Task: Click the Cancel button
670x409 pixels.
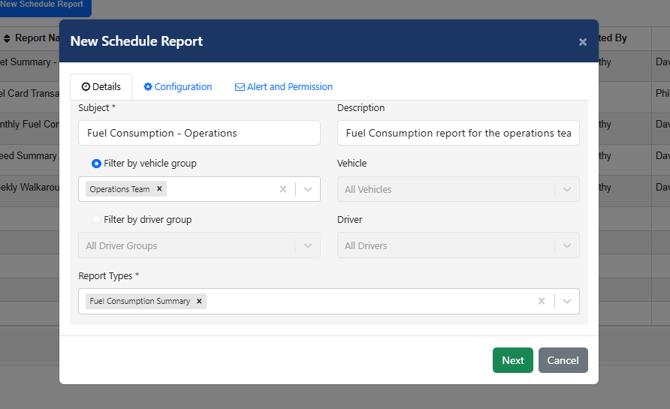Action: 563,360
